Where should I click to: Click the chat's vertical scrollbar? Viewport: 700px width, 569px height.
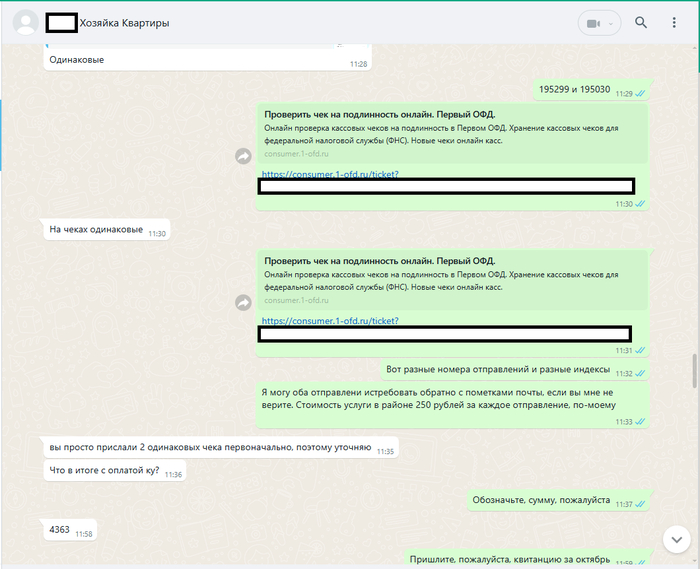(x=694, y=370)
